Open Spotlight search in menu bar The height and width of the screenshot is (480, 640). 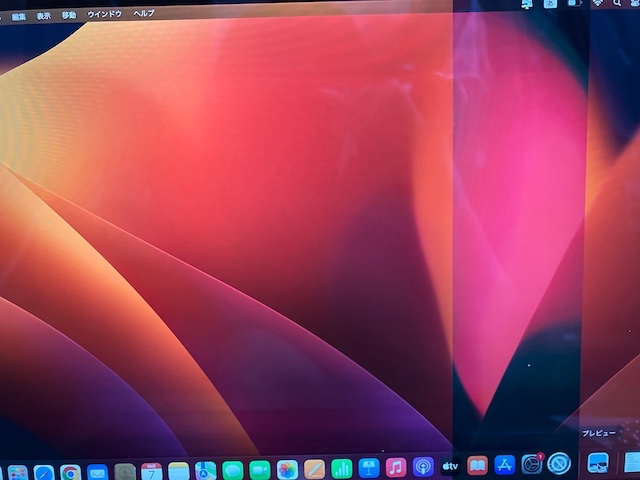[617, 3]
